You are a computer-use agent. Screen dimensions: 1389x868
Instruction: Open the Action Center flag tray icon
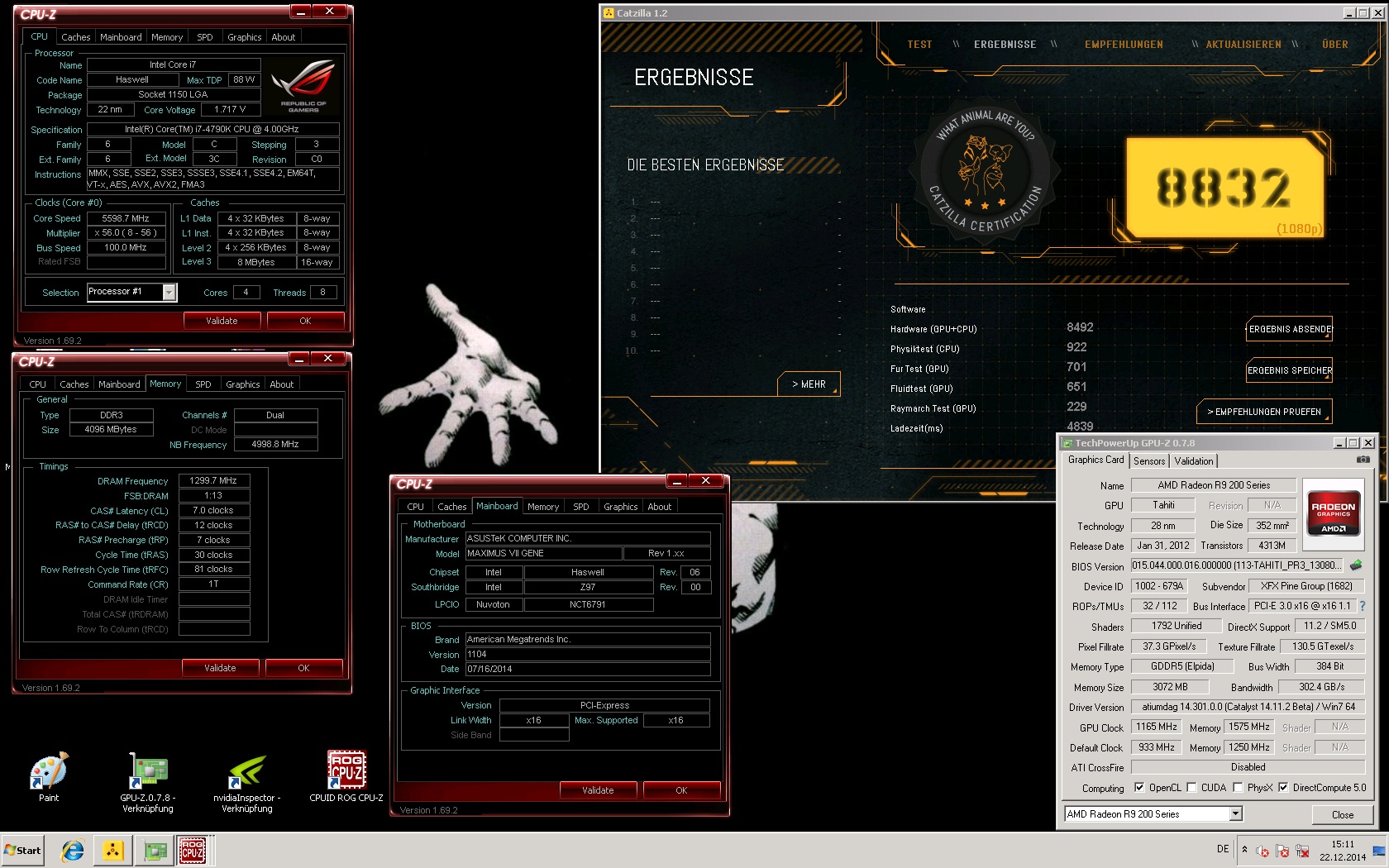pyautogui.click(x=1282, y=851)
